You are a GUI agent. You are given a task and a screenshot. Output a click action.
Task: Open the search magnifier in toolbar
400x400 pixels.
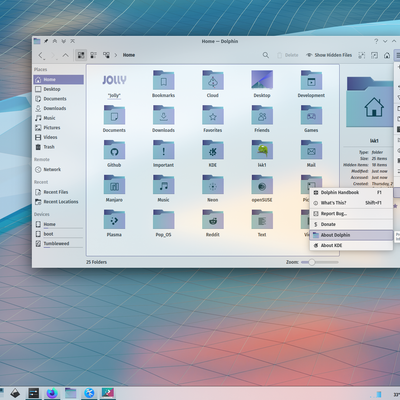point(266,55)
